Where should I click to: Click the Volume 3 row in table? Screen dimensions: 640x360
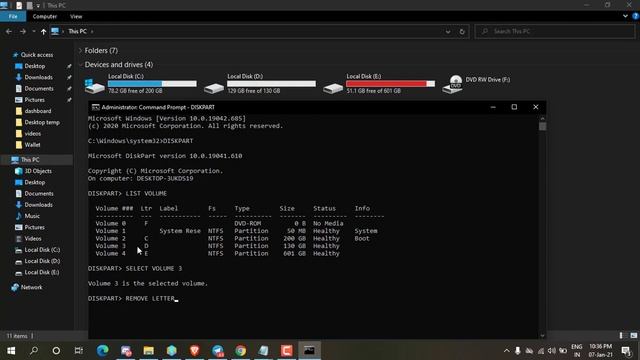point(218,246)
